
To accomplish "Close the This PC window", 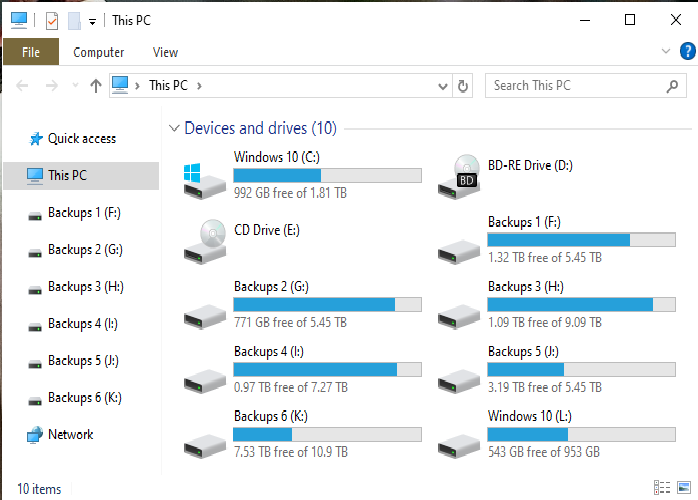I will (x=676, y=20).
